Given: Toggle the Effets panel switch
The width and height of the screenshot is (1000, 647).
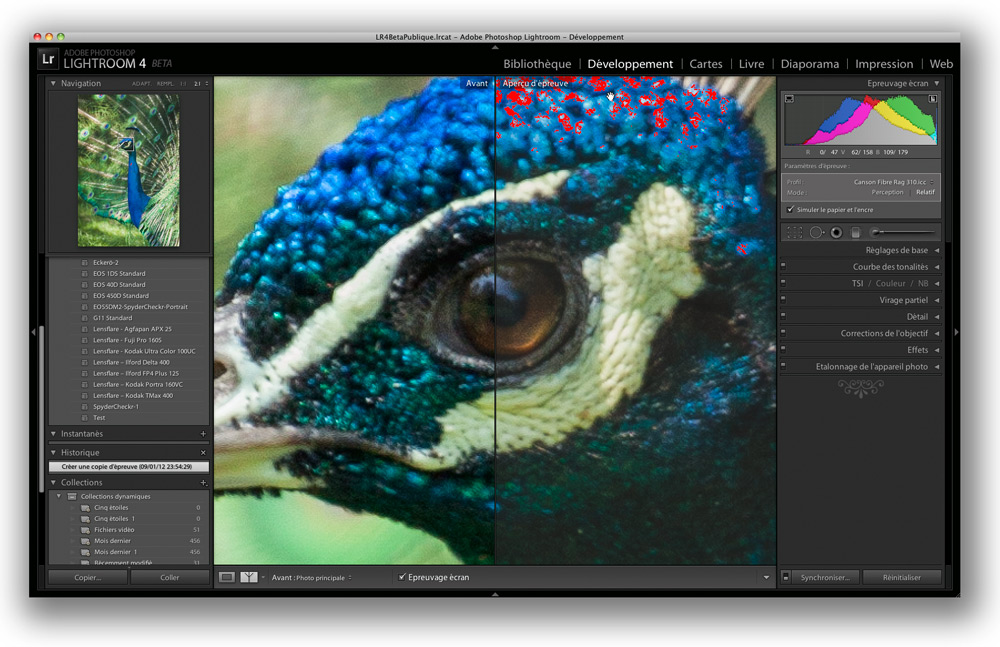Looking at the screenshot, I should point(783,349).
